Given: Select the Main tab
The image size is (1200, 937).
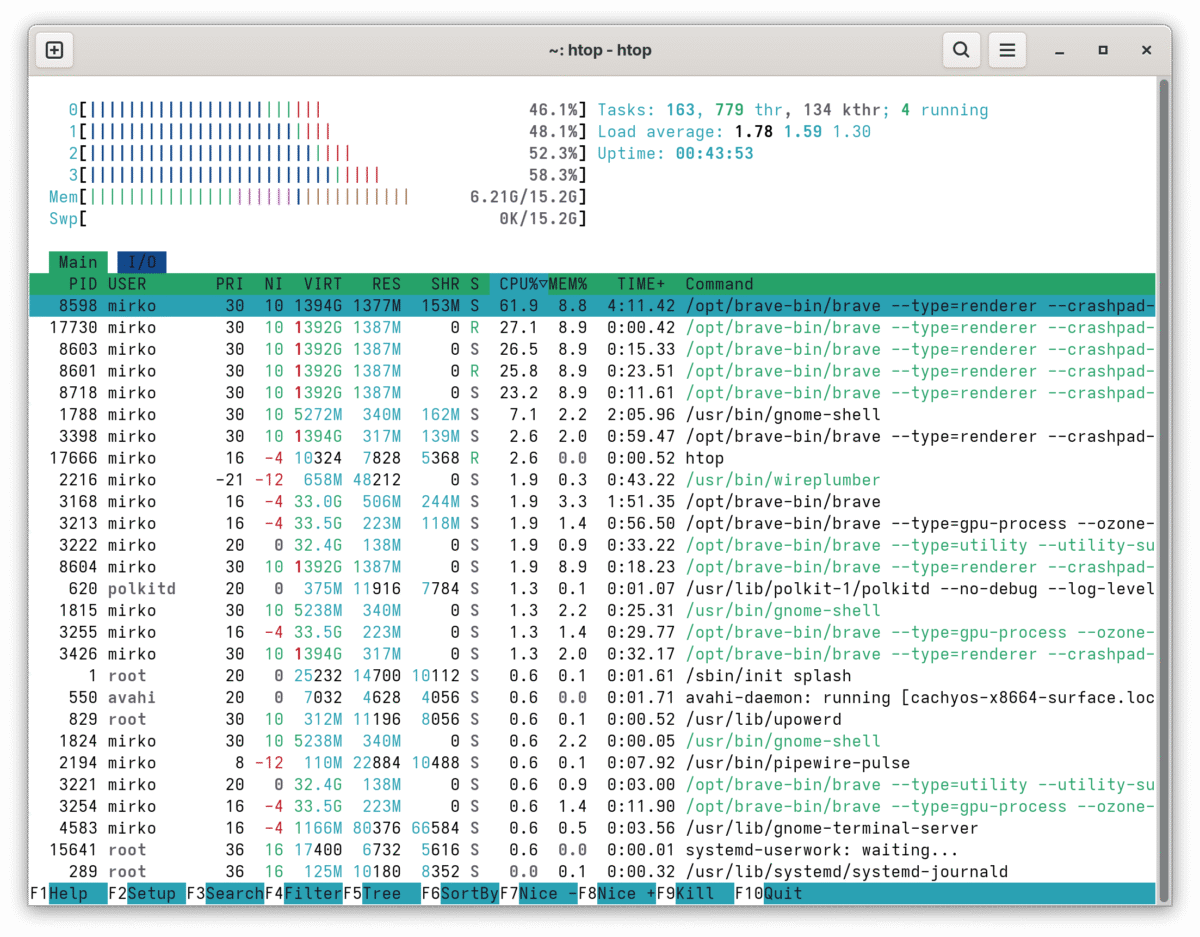Looking at the screenshot, I should pos(78,262).
